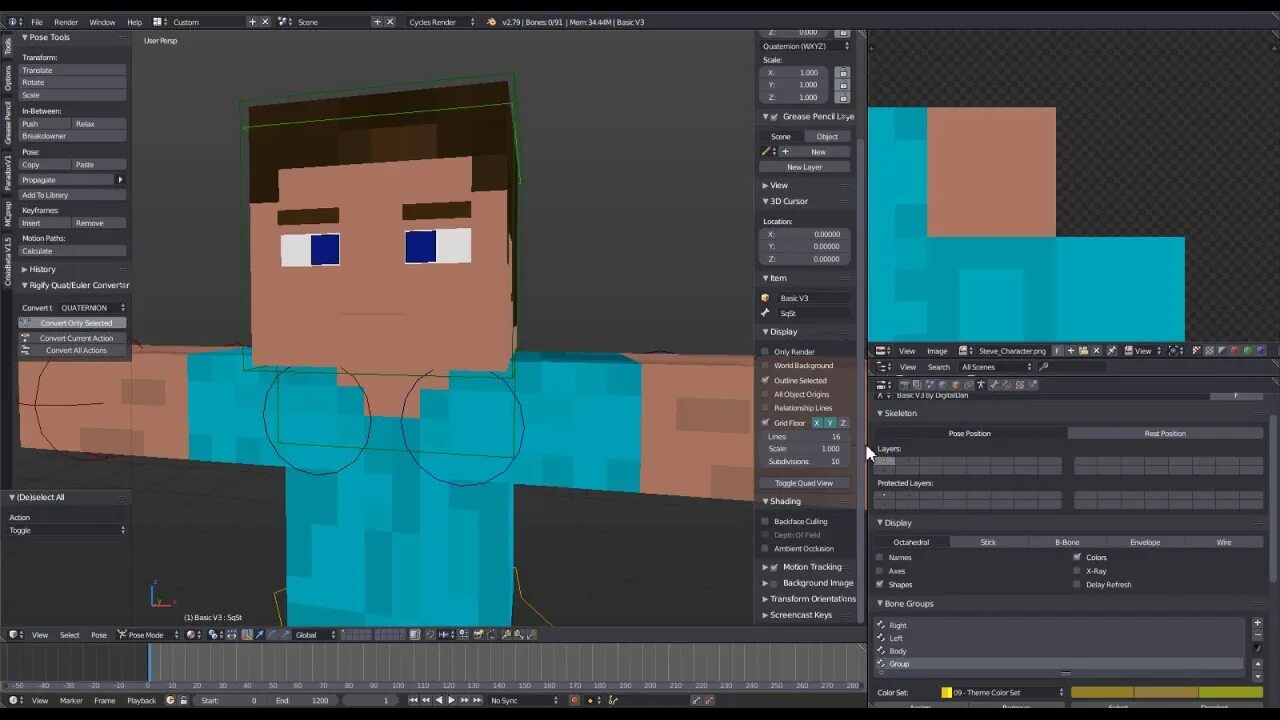Click the plus icon next to New grease pencil
The height and width of the screenshot is (720, 1280).
(785, 152)
